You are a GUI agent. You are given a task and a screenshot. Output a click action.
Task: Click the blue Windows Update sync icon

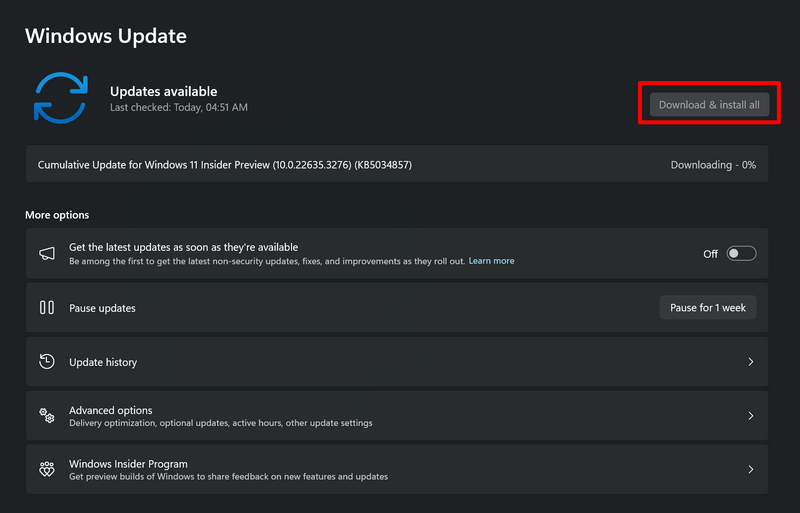[60, 97]
